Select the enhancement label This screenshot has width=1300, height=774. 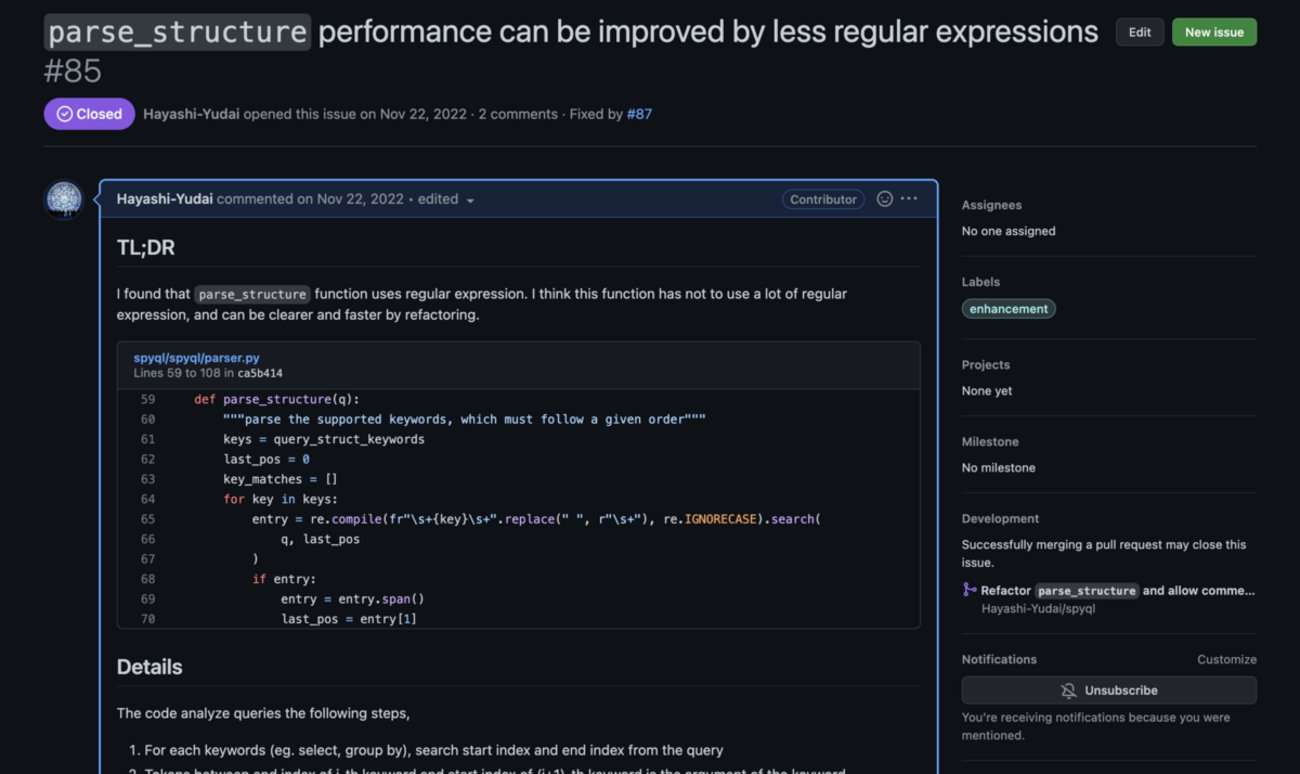(x=1008, y=309)
